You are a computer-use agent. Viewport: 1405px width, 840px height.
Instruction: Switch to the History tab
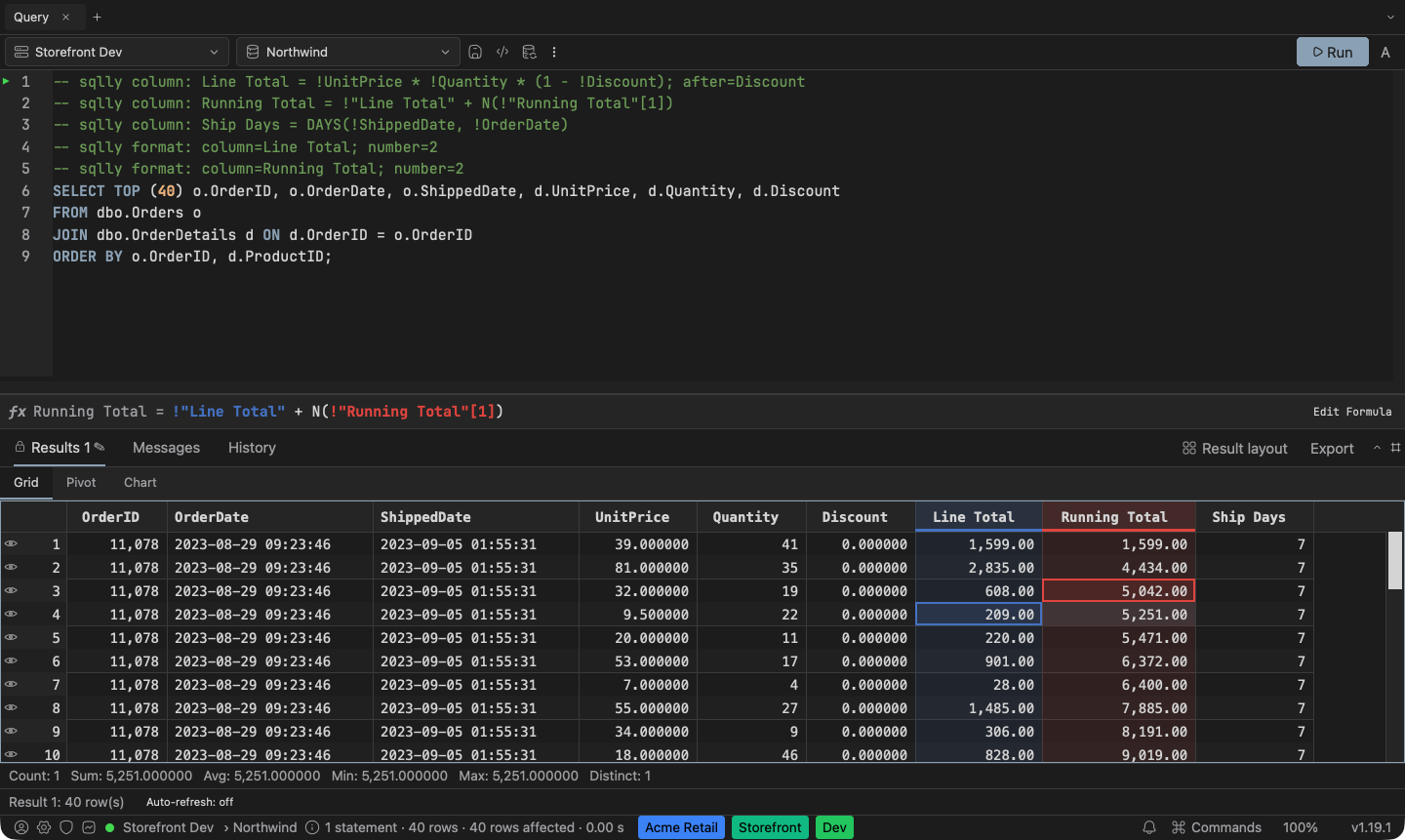click(252, 447)
